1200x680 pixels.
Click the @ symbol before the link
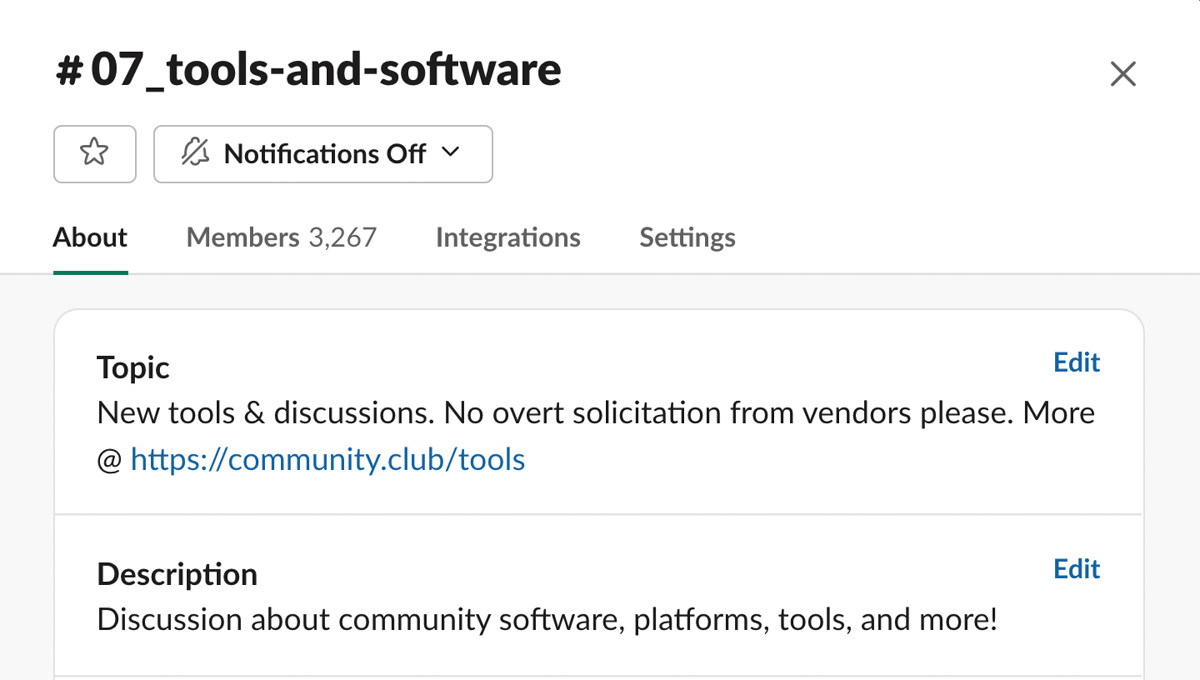click(109, 460)
